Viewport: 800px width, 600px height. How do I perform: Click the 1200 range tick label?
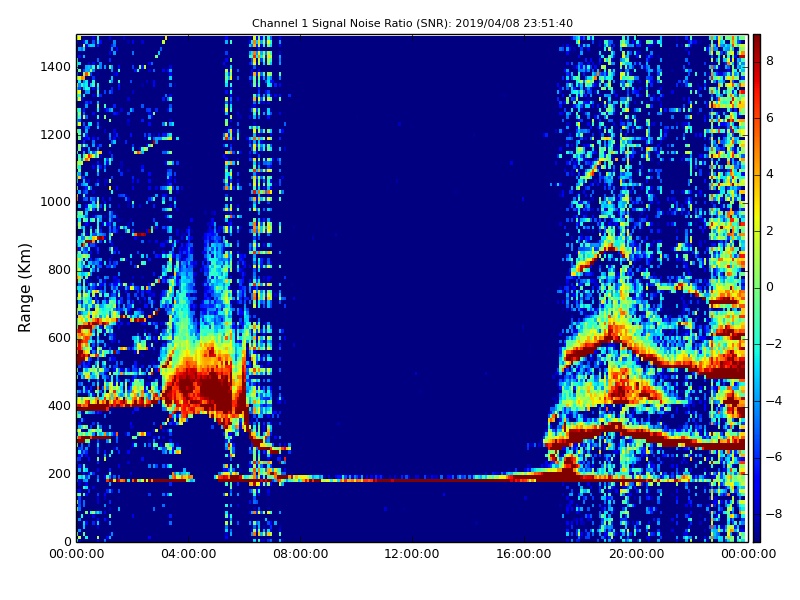coord(56,135)
